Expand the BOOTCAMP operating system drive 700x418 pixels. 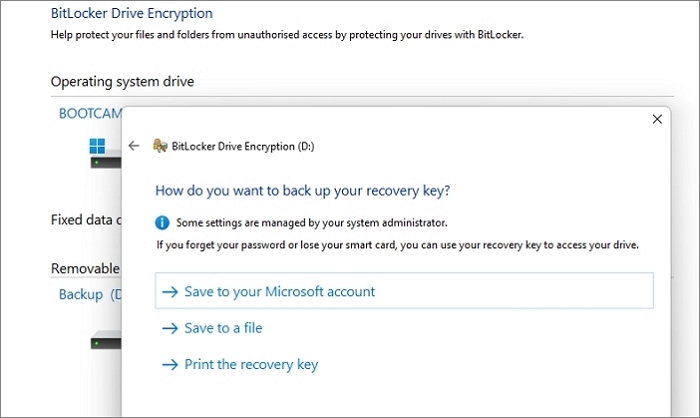(88, 114)
